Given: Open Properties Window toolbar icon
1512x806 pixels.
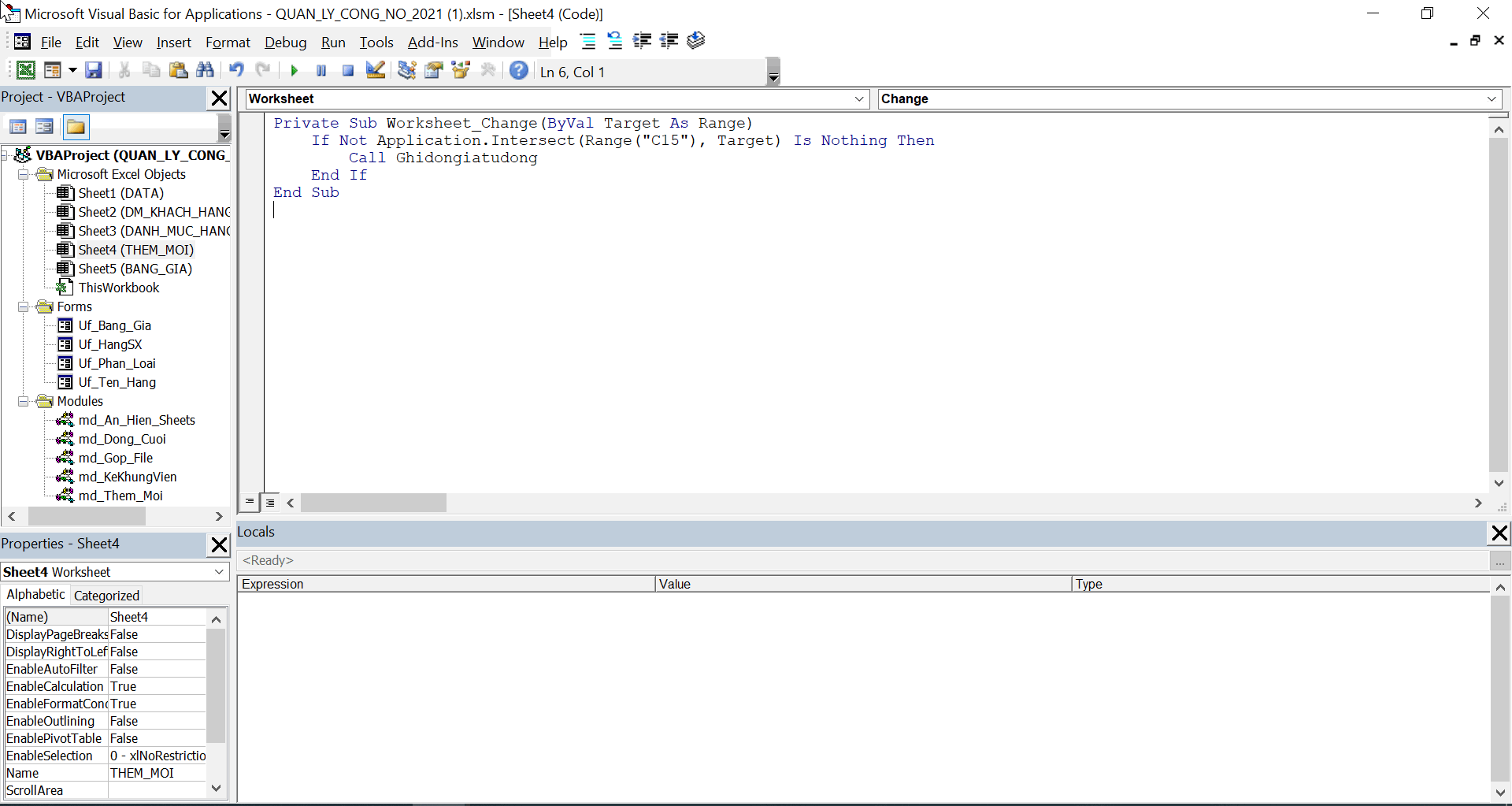Looking at the screenshot, I should tap(434, 71).
